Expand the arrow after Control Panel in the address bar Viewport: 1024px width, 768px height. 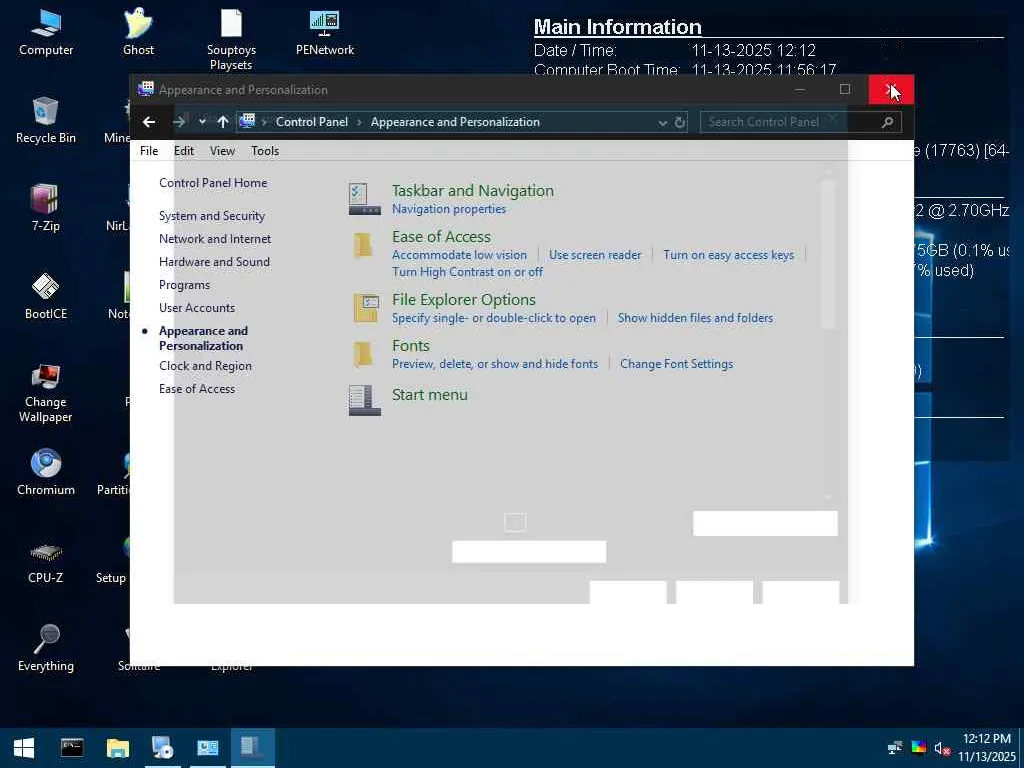pos(359,122)
